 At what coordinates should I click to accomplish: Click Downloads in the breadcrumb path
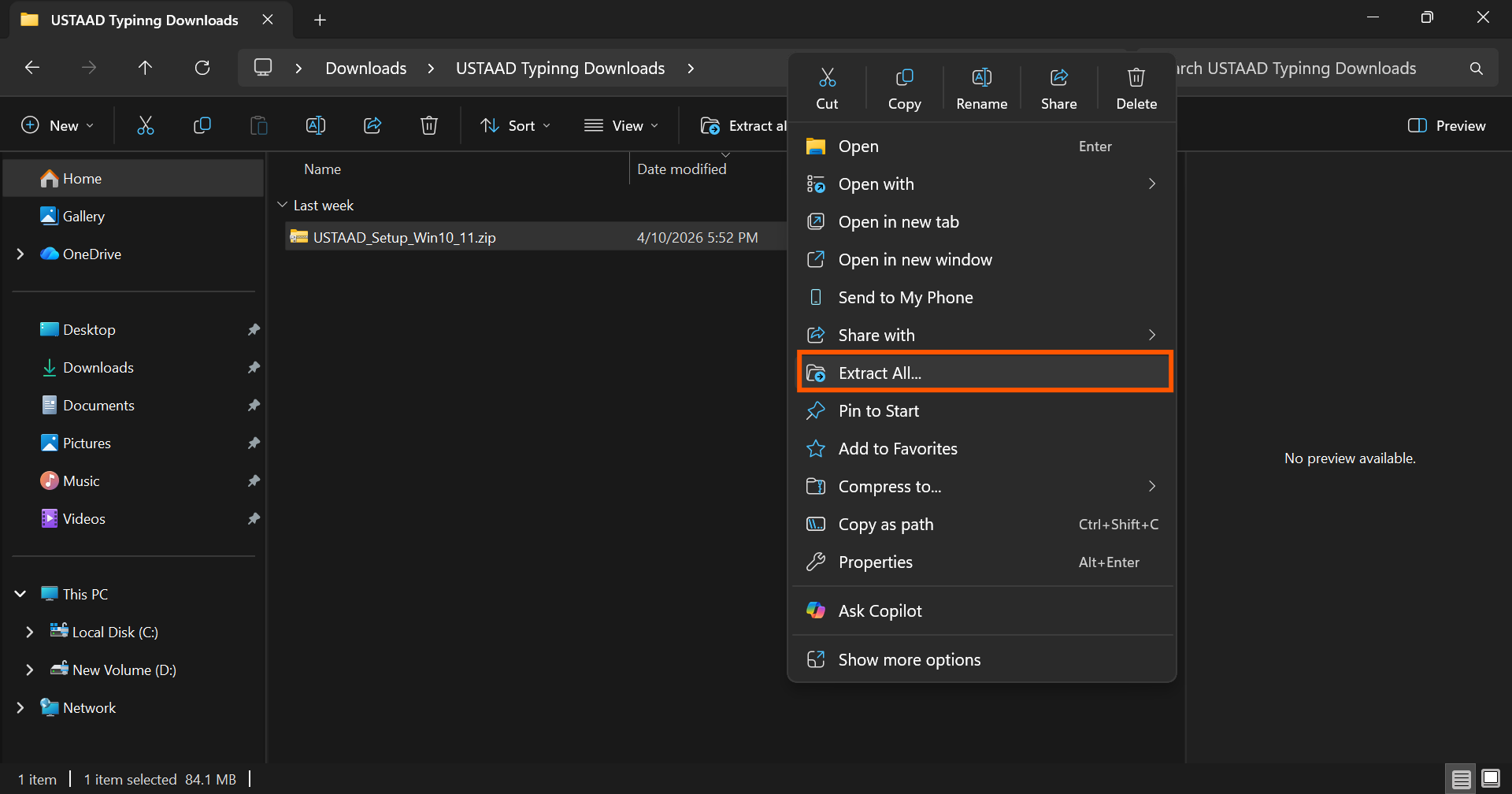[x=365, y=69]
